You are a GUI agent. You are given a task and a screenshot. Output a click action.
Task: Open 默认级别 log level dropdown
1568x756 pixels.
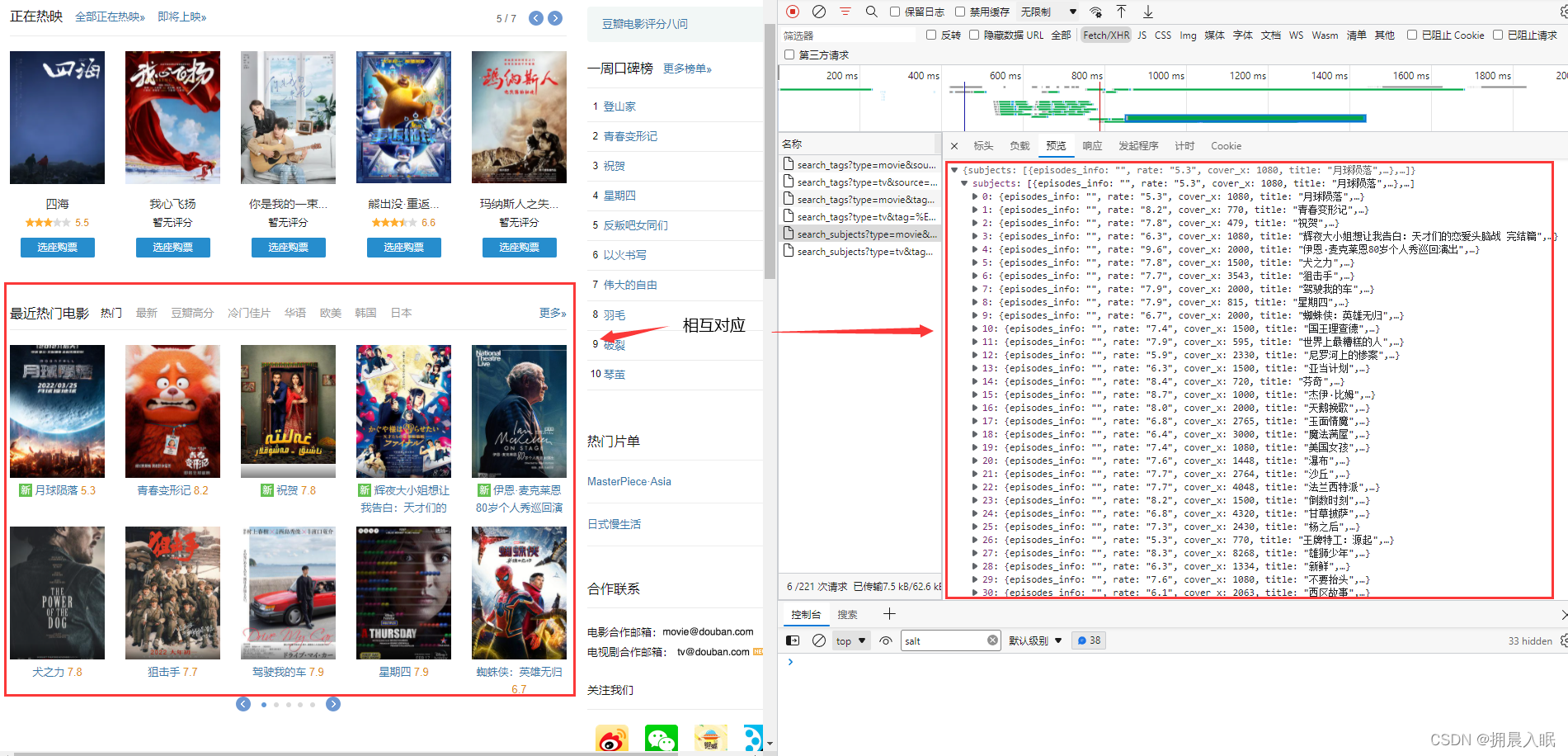[x=1035, y=640]
